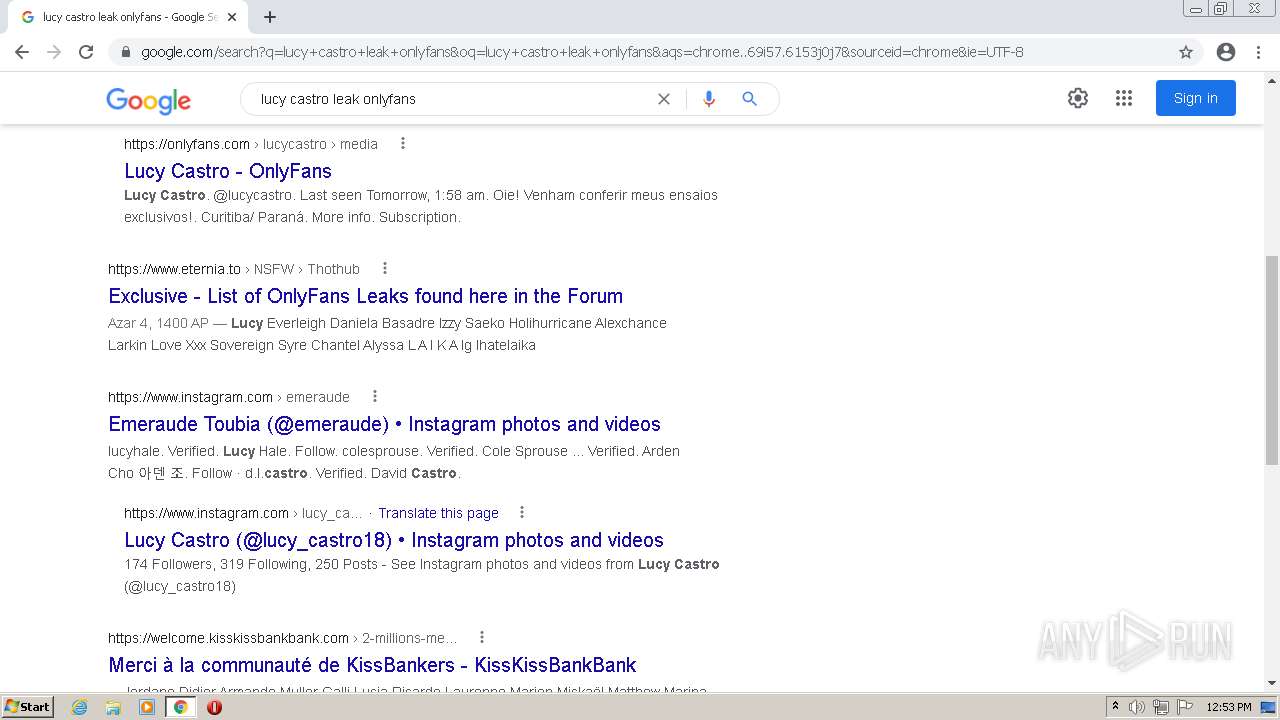Open File Explorer from taskbar
This screenshot has width=1280, height=720.
click(113, 707)
